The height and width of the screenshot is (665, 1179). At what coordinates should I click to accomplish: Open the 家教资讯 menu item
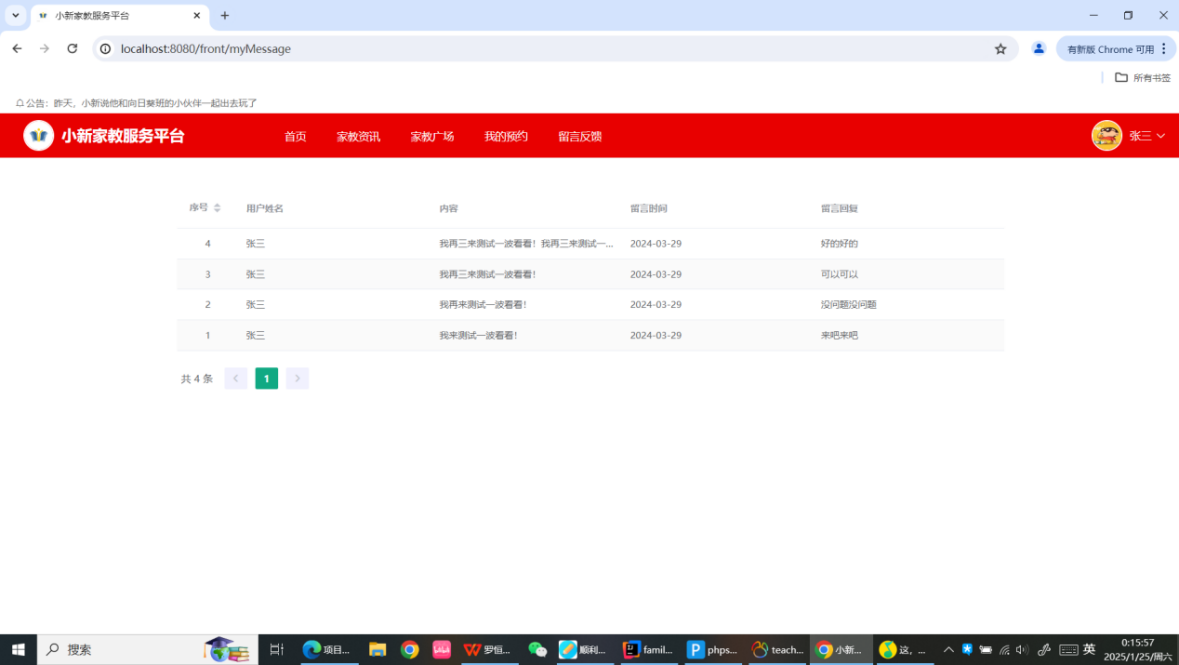[x=358, y=136]
